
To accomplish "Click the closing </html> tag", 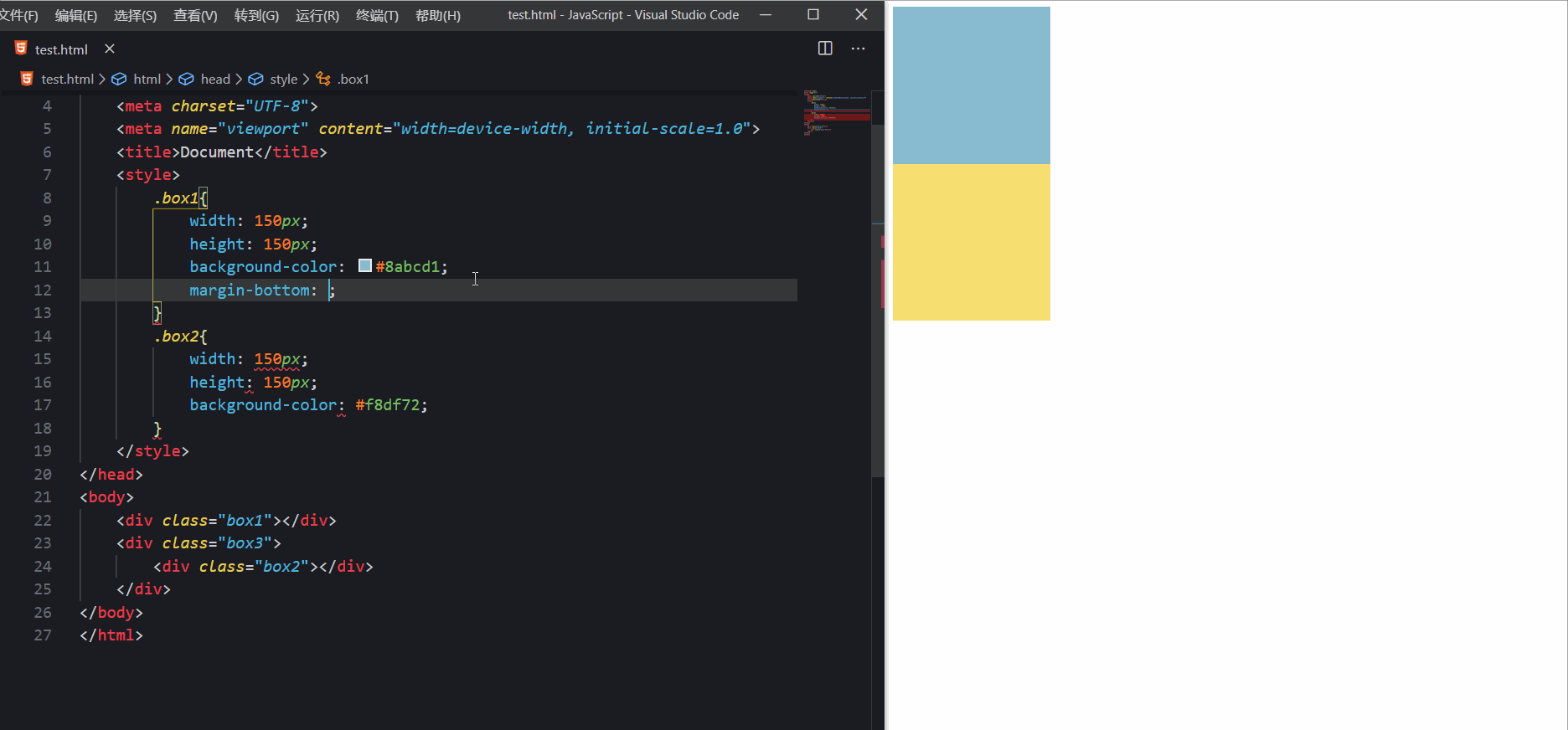I will [x=111, y=635].
